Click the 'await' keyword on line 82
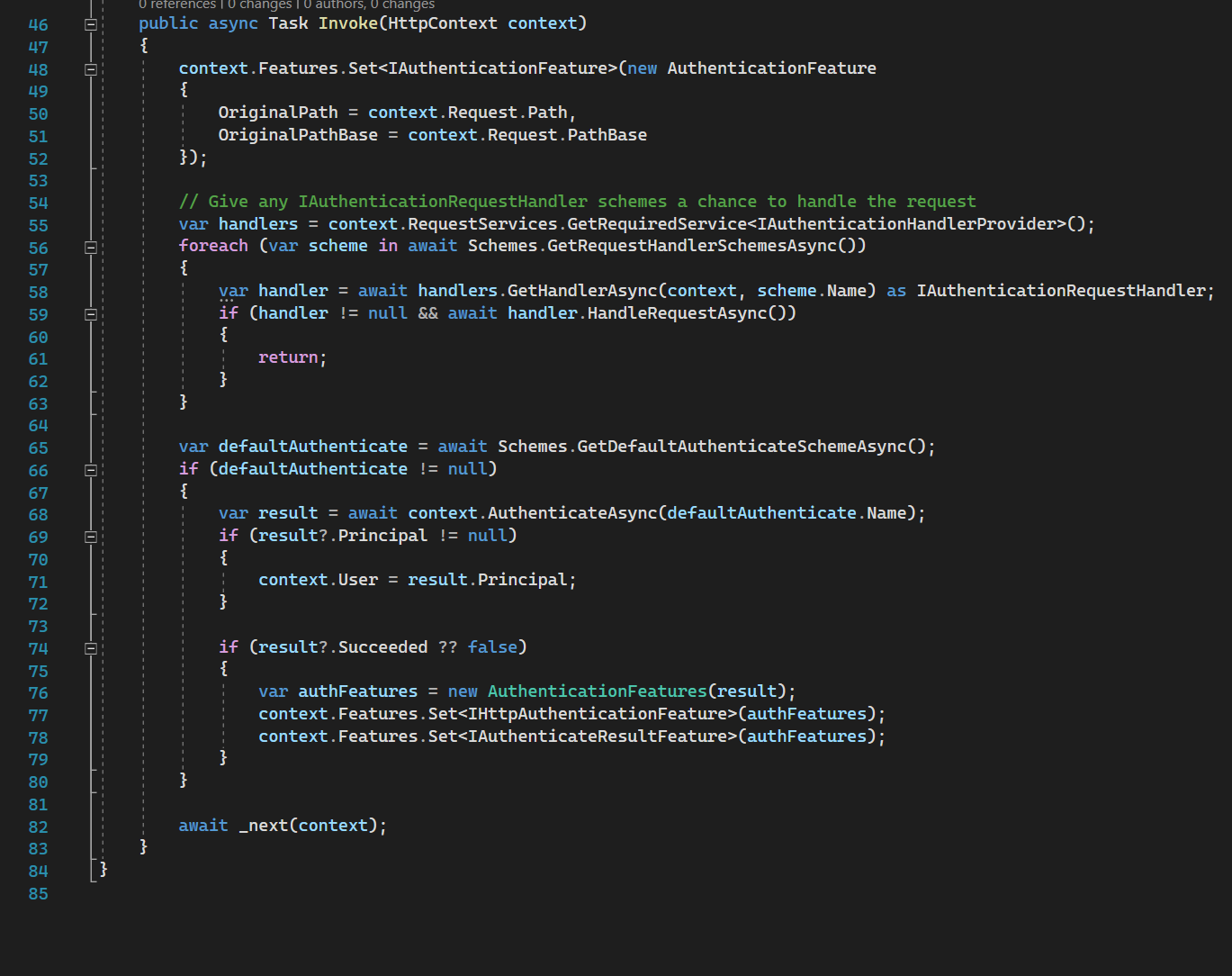The width and height of the screenshot is (1232, 976). [203, 826]
